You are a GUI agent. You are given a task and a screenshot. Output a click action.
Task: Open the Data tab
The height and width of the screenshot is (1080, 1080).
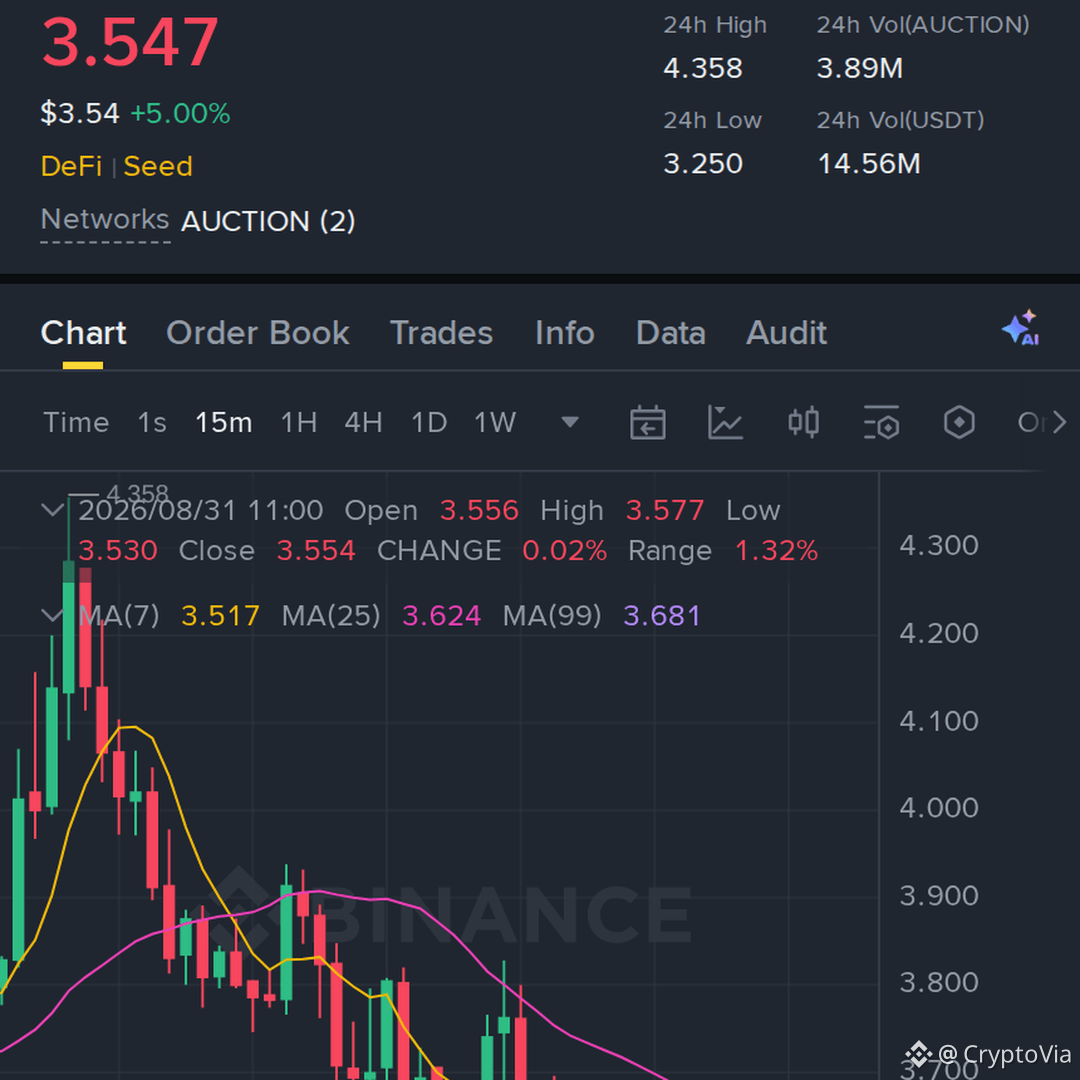click(x=671, y=333)
